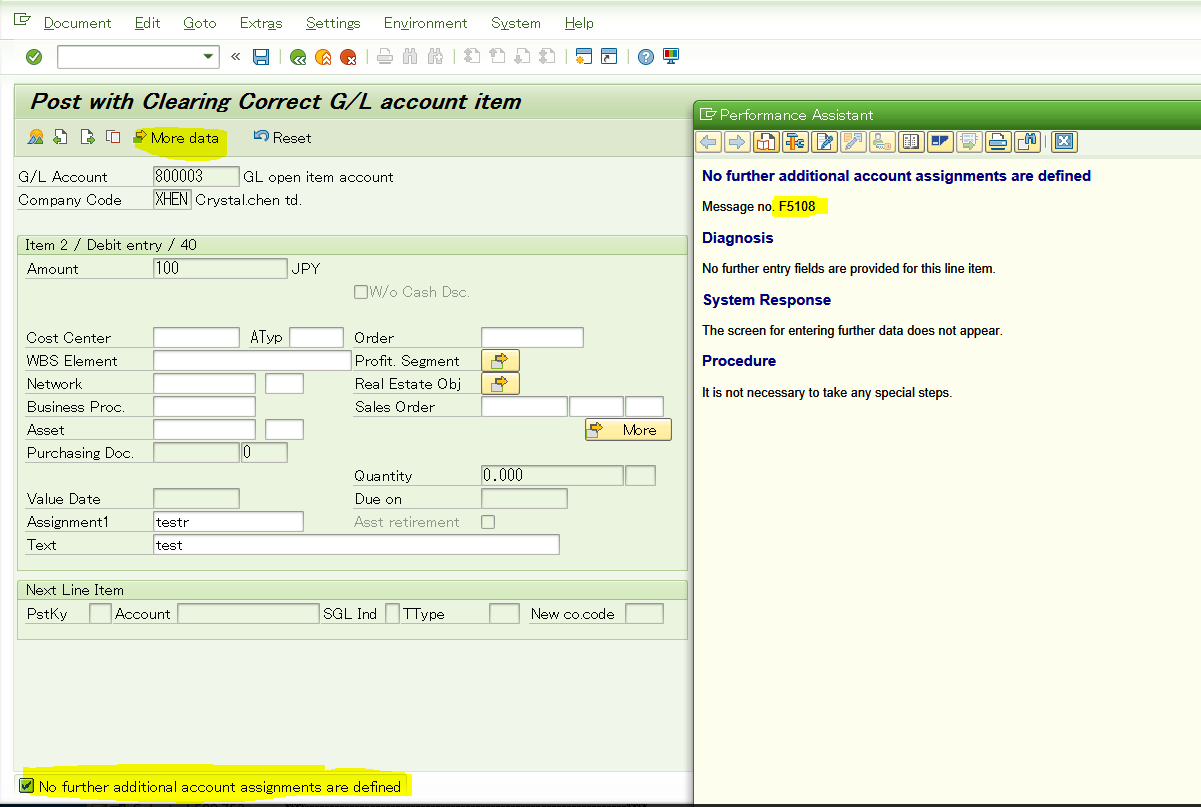Open the Document menu
Viewport: 1201px width, 807px height.
[78, 23]
